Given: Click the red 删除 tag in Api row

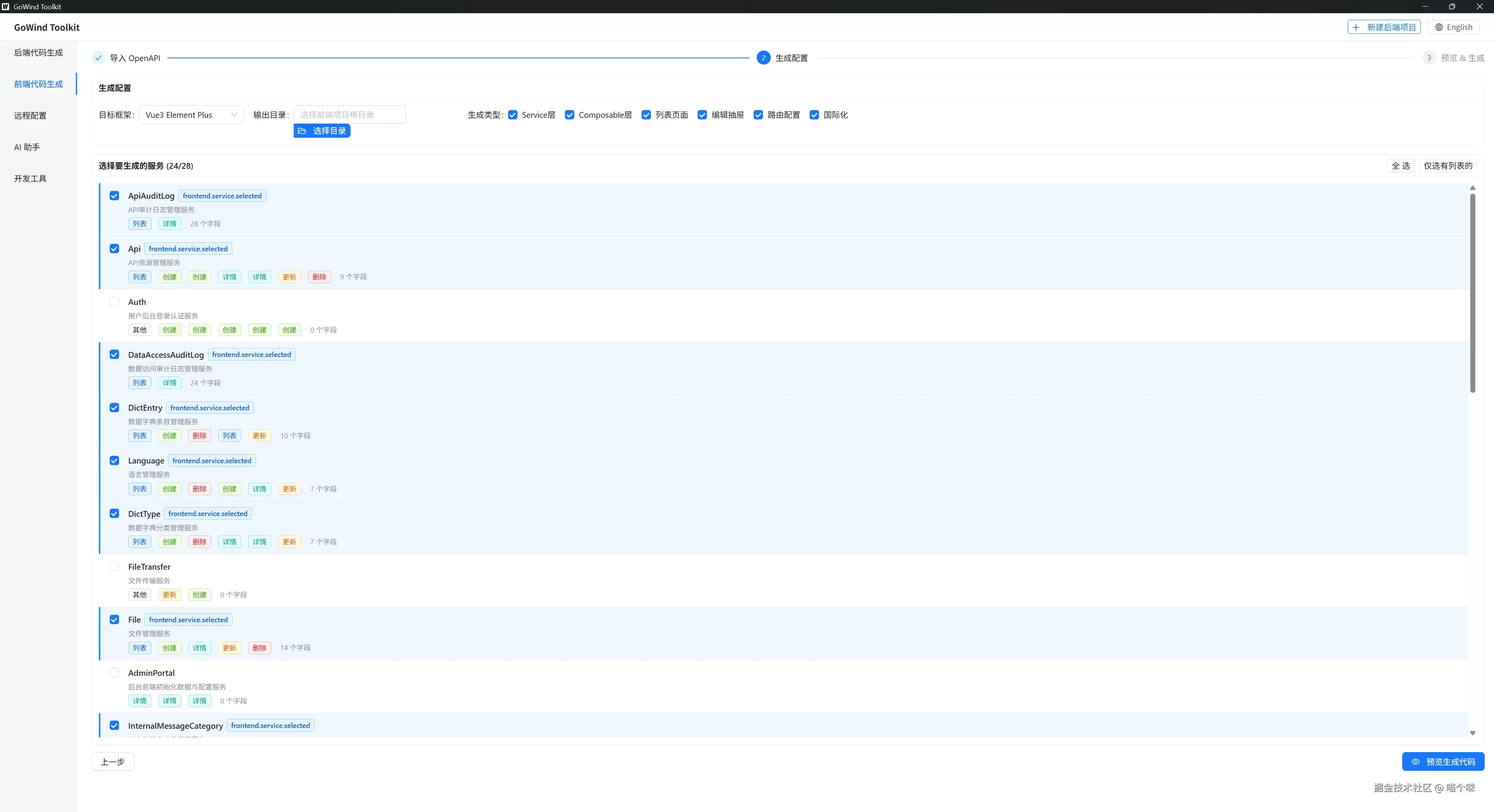Looking at the screenshot, I should (319, 277).
